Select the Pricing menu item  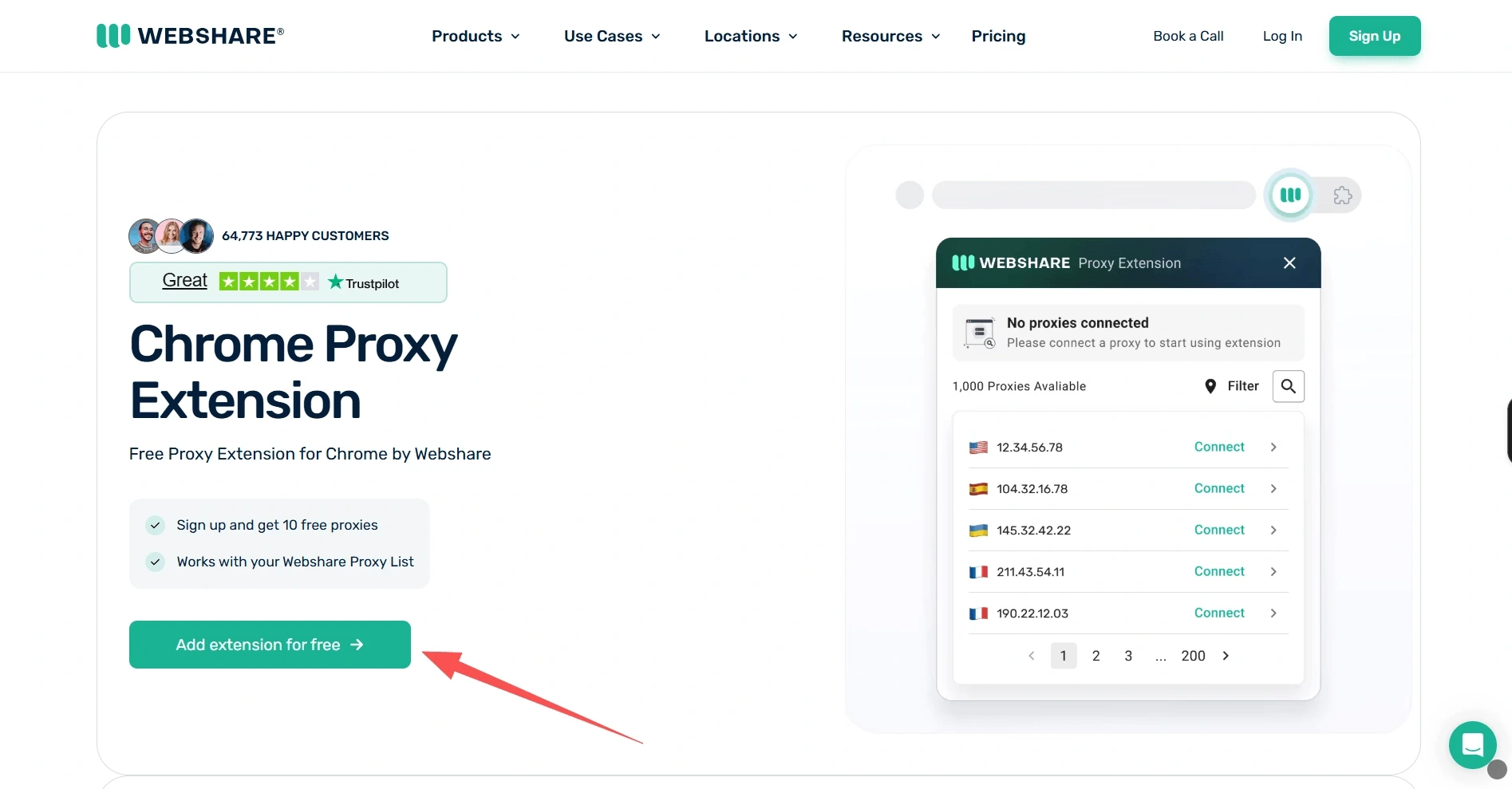pos(997,36)
